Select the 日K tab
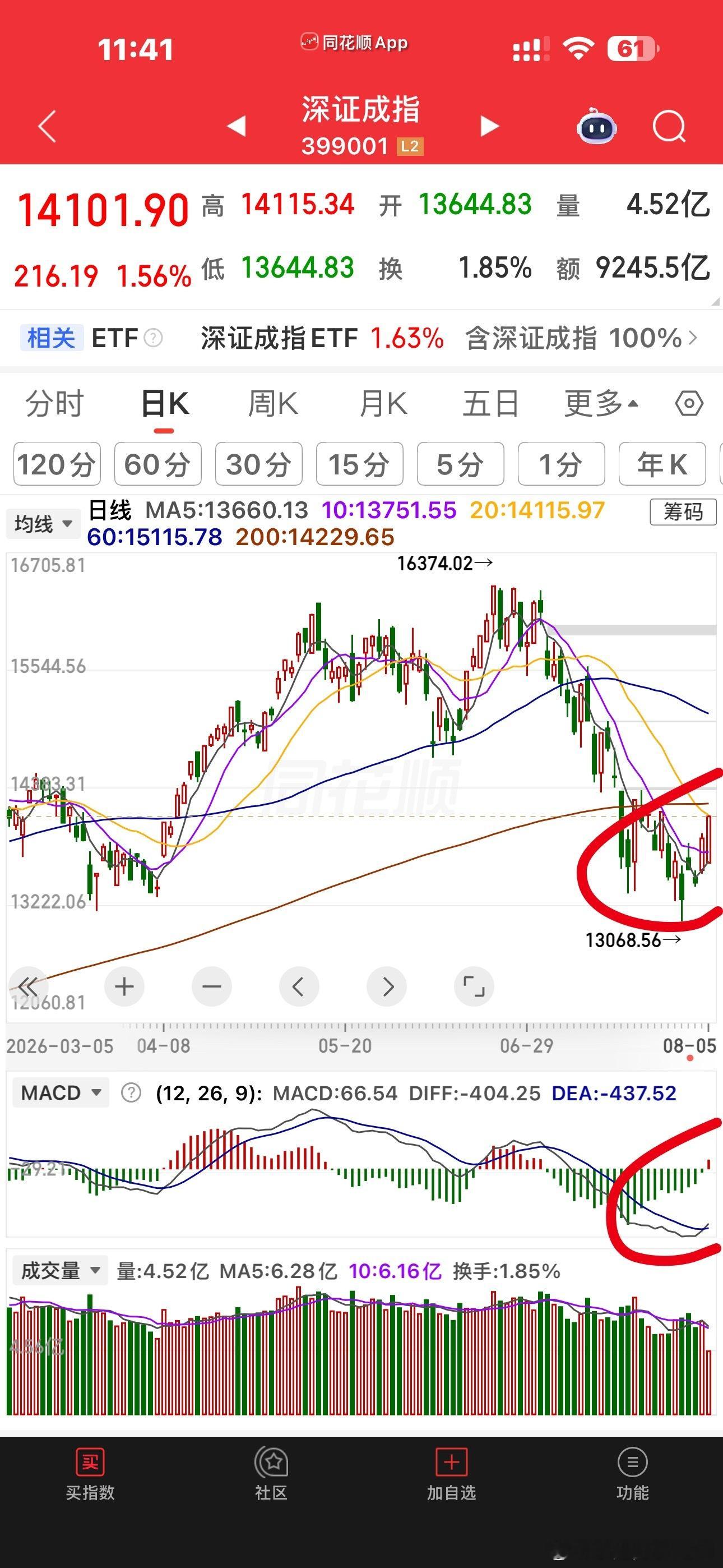Image resolution: width=723 pixels, height=1568 pixels. coord(164,404)
